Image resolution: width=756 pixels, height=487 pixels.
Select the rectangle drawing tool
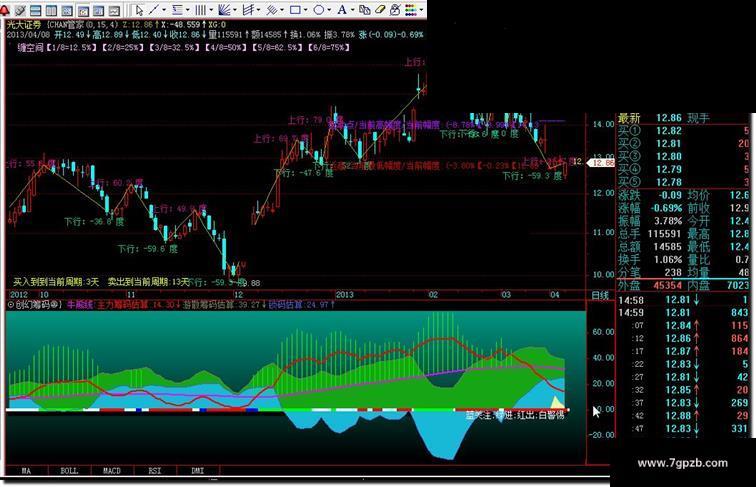click(x=295, y=10)
